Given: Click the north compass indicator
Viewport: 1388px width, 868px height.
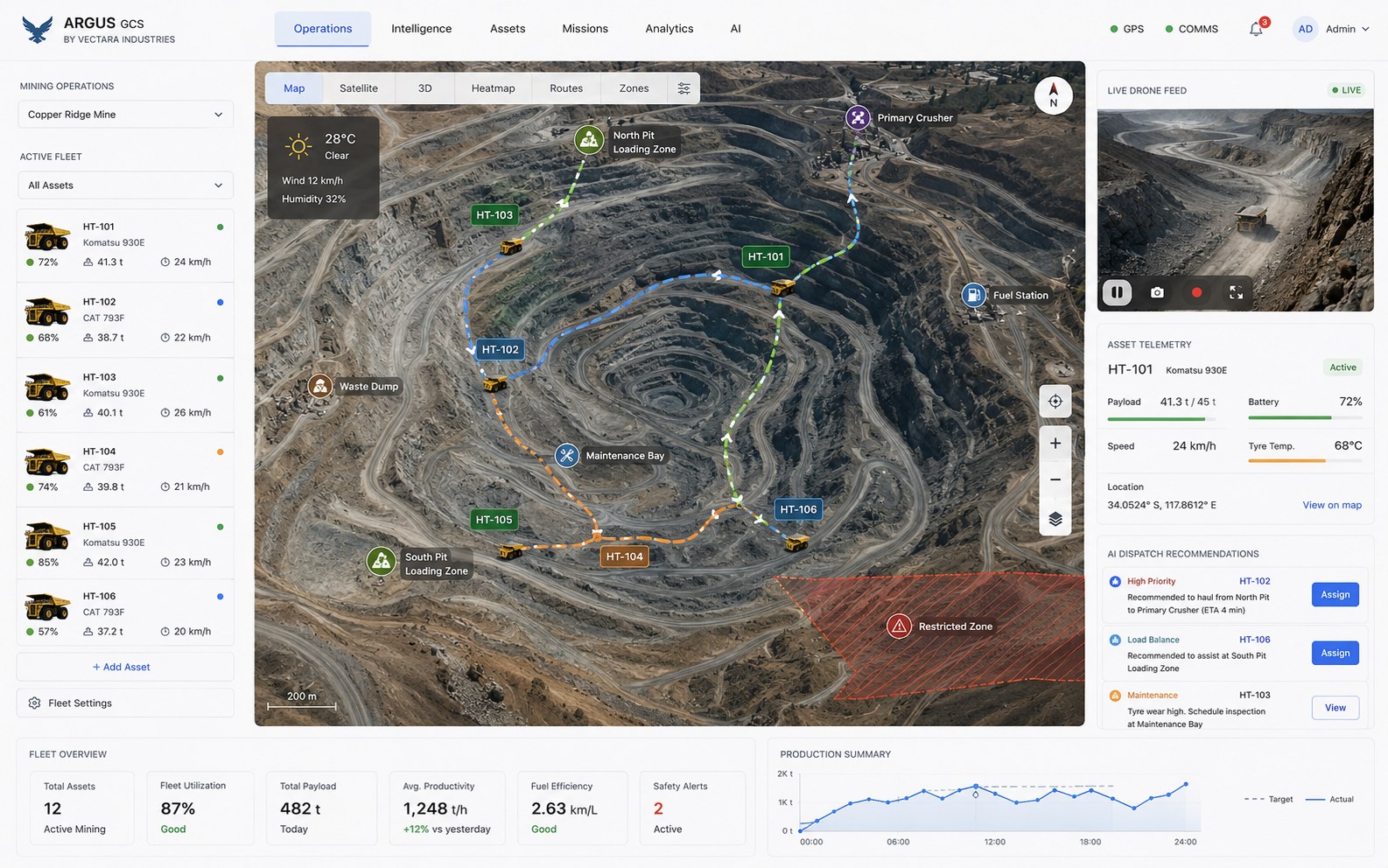Looking at the screenshot, I should (1053, 94).
